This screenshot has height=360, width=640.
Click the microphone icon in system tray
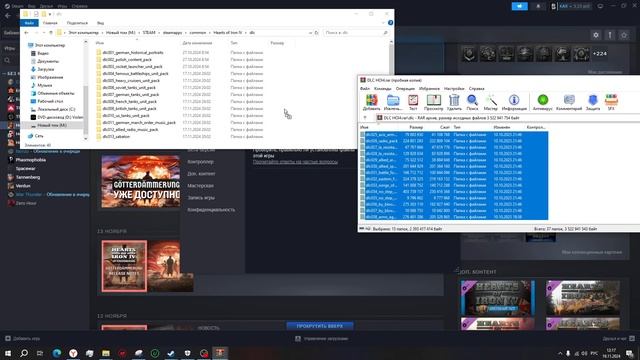(x=568, y=353)
